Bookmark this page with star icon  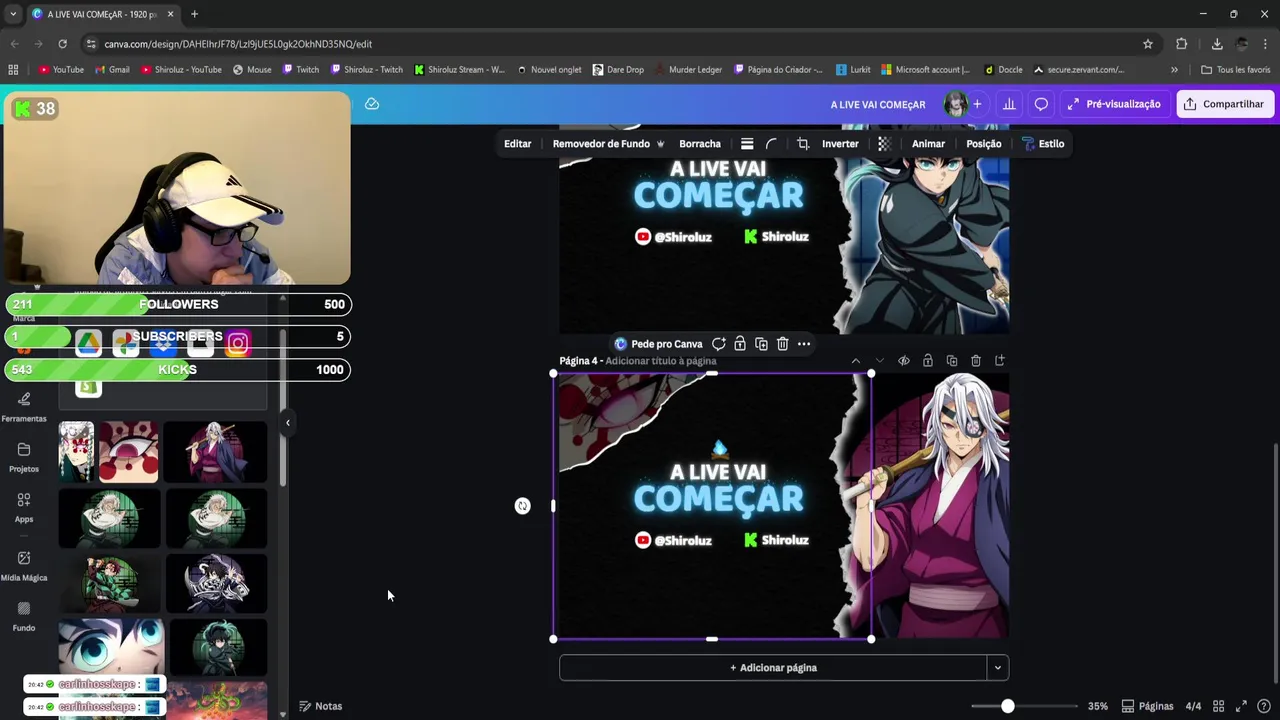(1148, 44)
